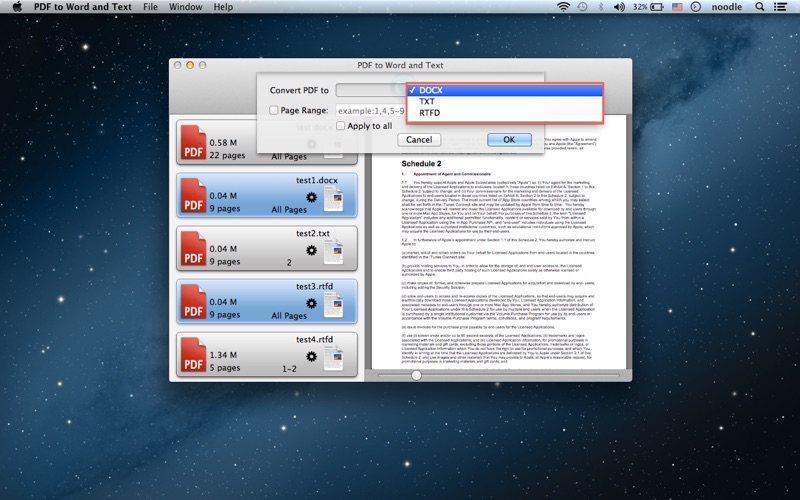The image size is (800, 500).
Task: Open settings gear for test4.rtfd
Action: tap(311, 356)
